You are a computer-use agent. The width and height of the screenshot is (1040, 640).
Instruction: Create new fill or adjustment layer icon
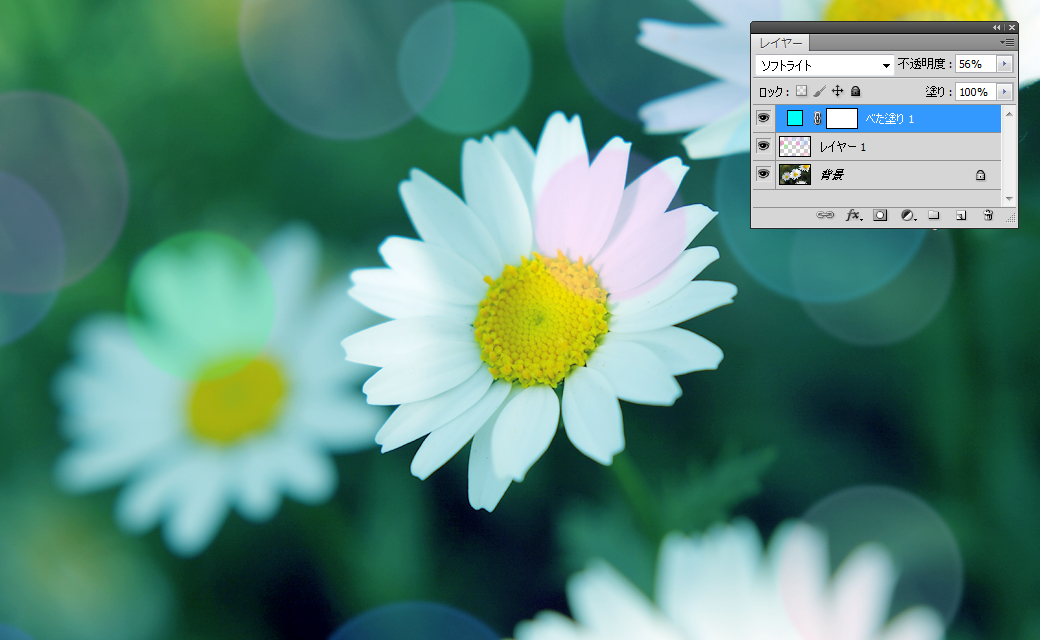pyautogui.click(x=908, y=215)
